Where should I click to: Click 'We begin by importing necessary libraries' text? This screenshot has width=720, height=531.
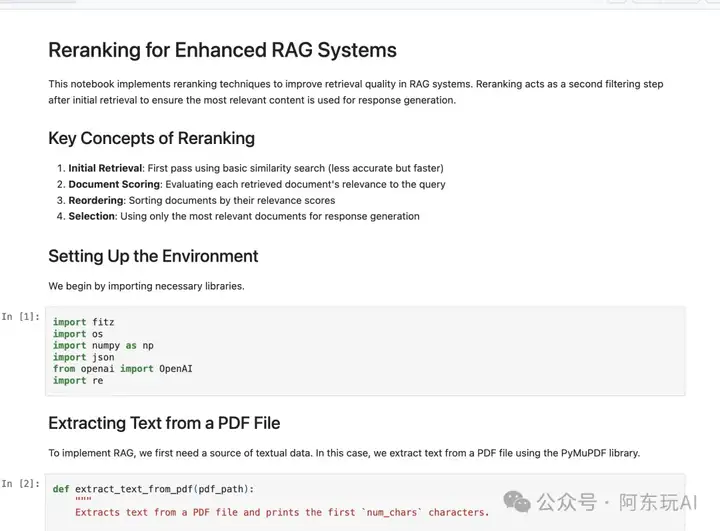pyautogui.click(x=146, y=286)
